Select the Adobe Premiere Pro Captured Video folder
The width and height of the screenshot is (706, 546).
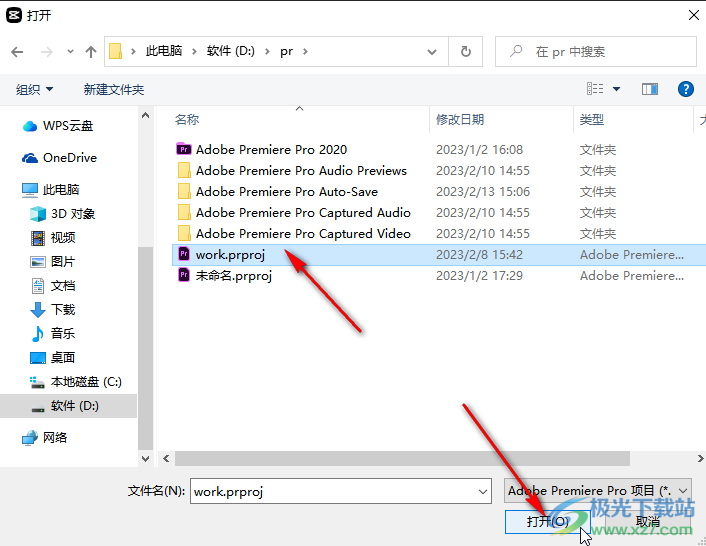click(x=303, y=234)
